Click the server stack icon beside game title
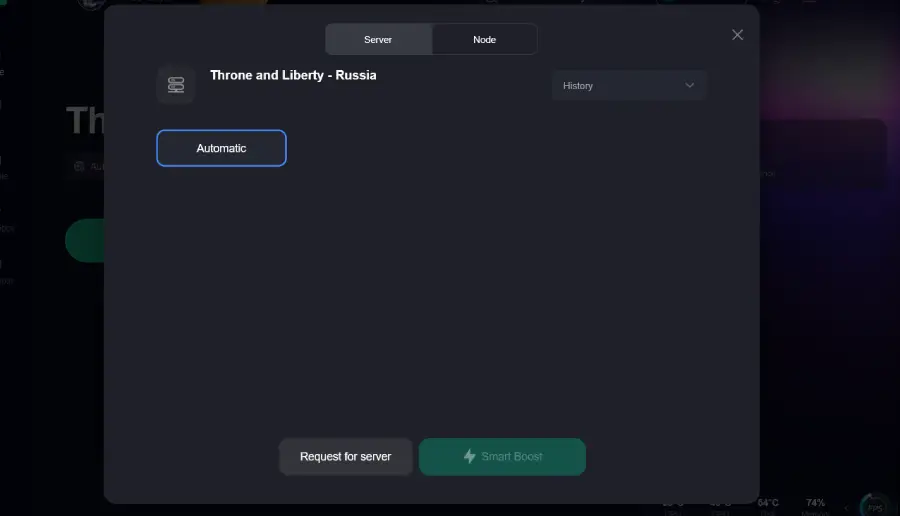Image resolution: width=900 pixels, height=516 pixels. tap(176, 85)
